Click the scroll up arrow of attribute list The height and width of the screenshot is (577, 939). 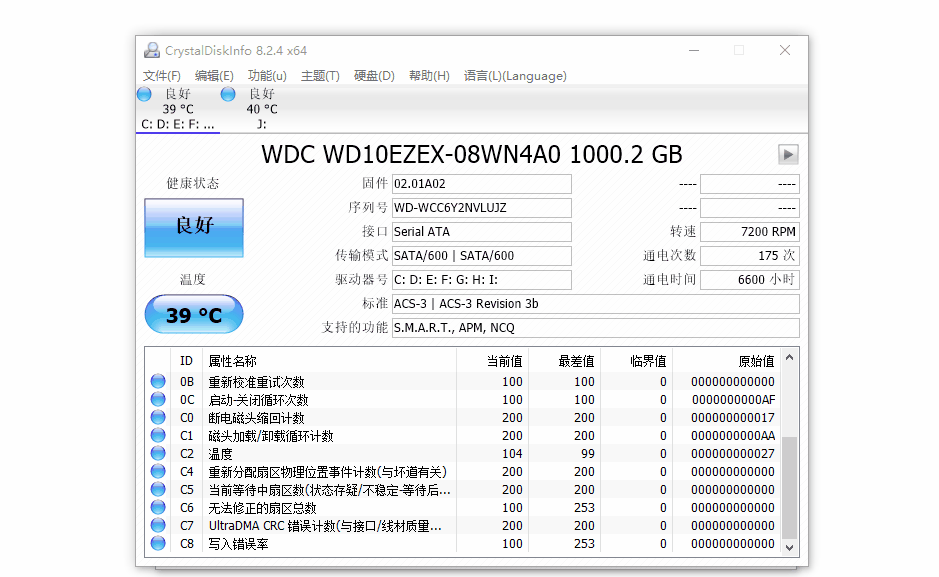(789, 357)
